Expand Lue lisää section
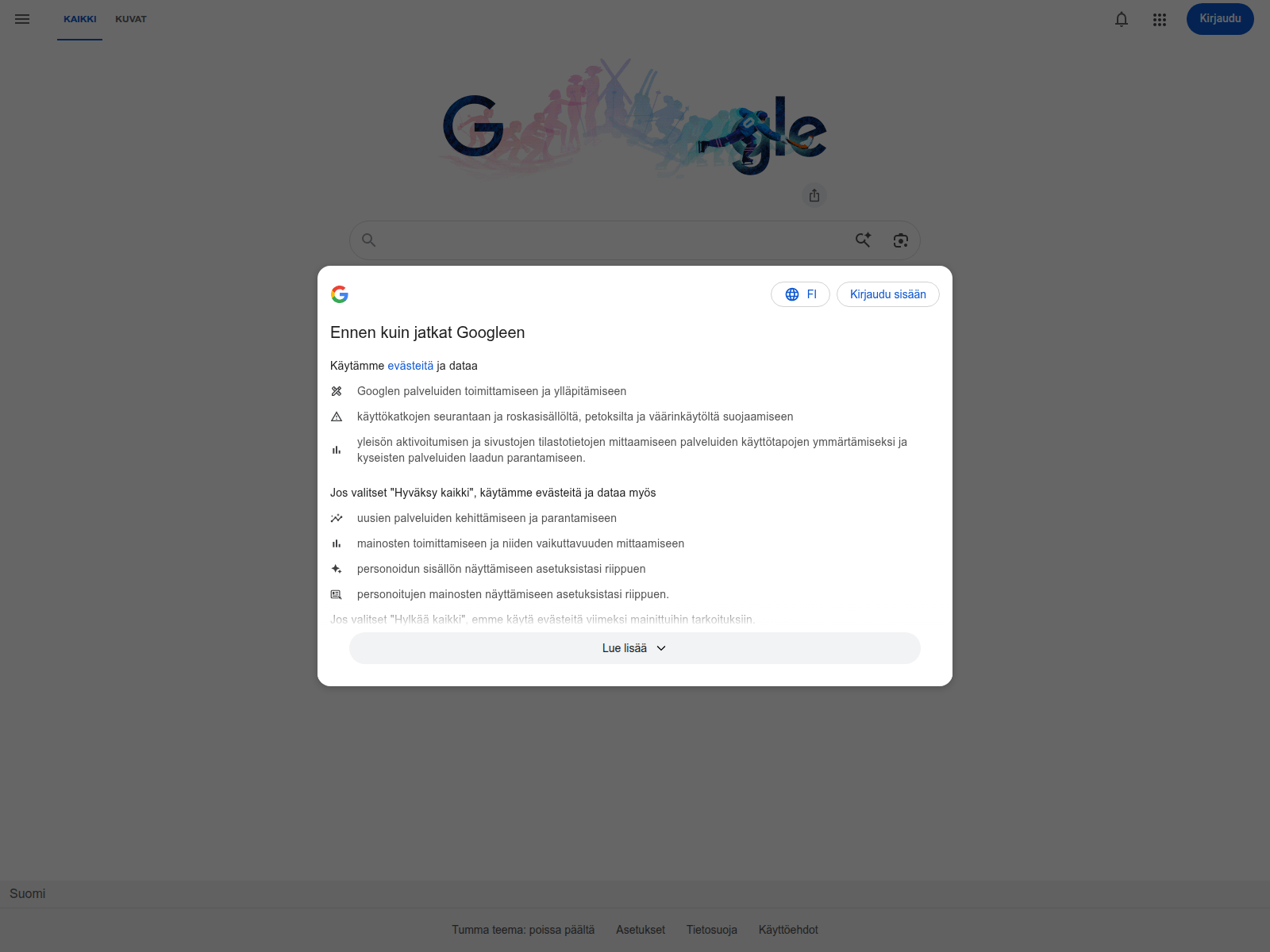 (x=635, y=648)
